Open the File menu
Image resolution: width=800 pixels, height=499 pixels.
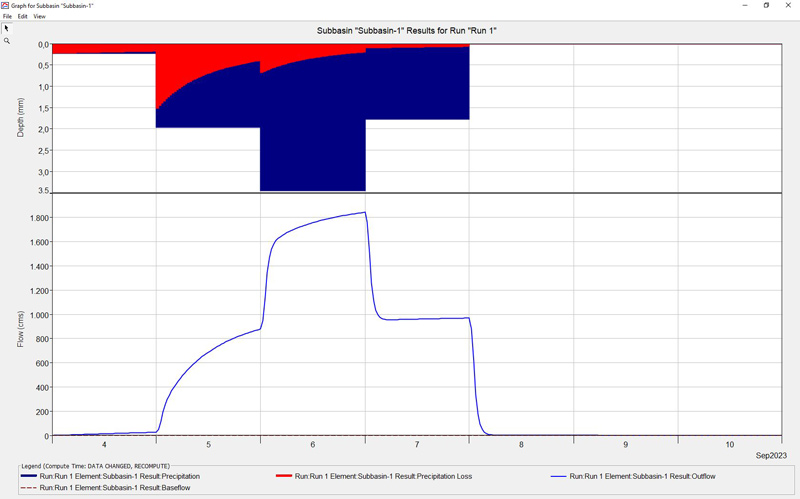(7, 17)
